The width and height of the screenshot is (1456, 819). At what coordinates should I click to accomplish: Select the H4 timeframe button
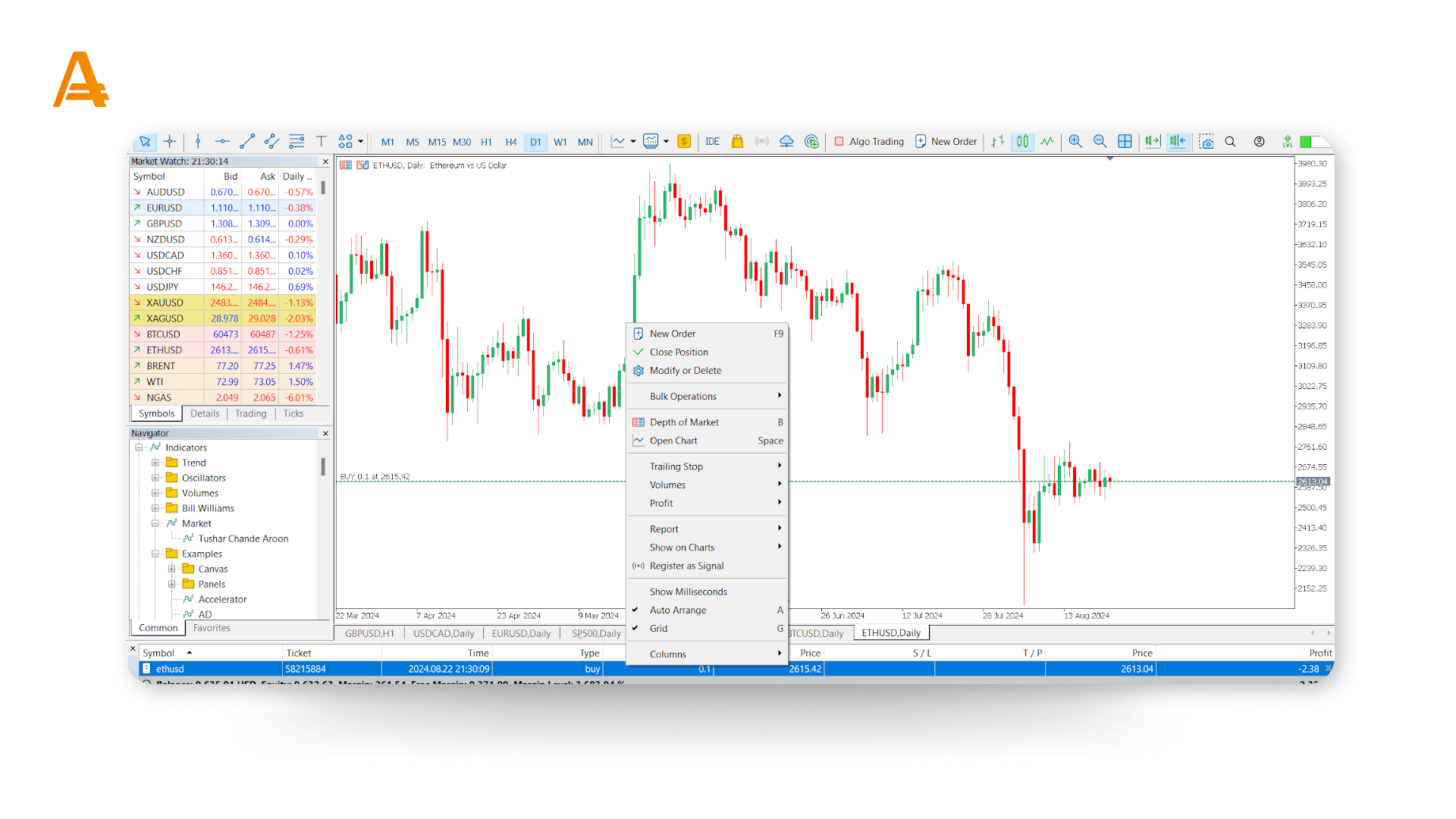pyautogui.click(x=511, y=142)
